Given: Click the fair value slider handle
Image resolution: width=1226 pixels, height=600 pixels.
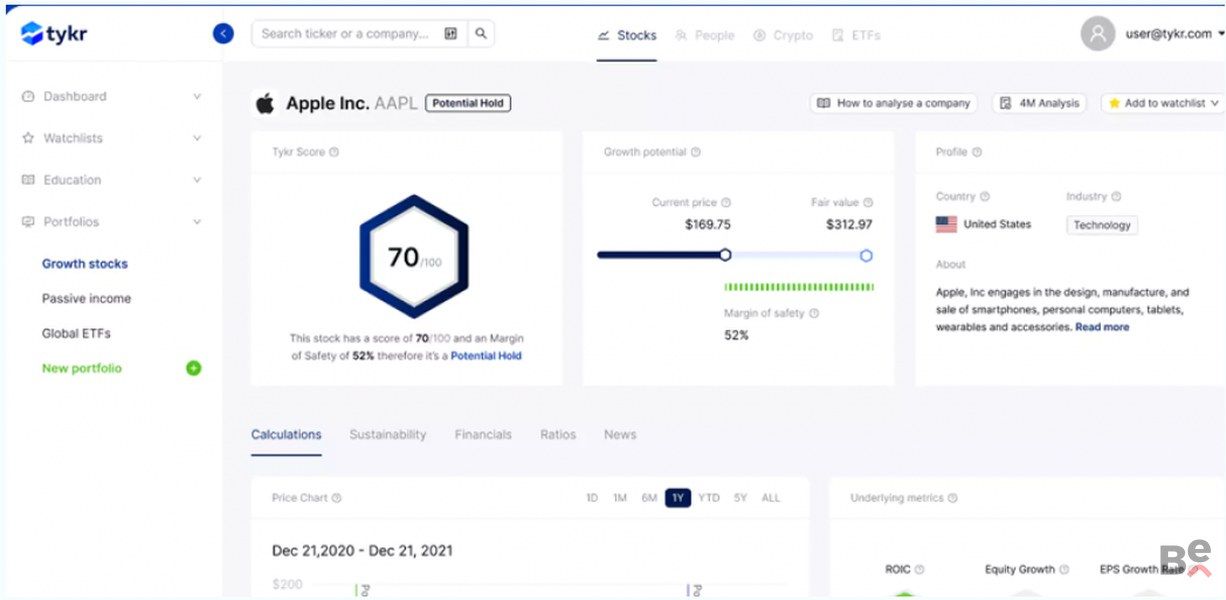Looking at the screenshot, I should click(866, 255).
